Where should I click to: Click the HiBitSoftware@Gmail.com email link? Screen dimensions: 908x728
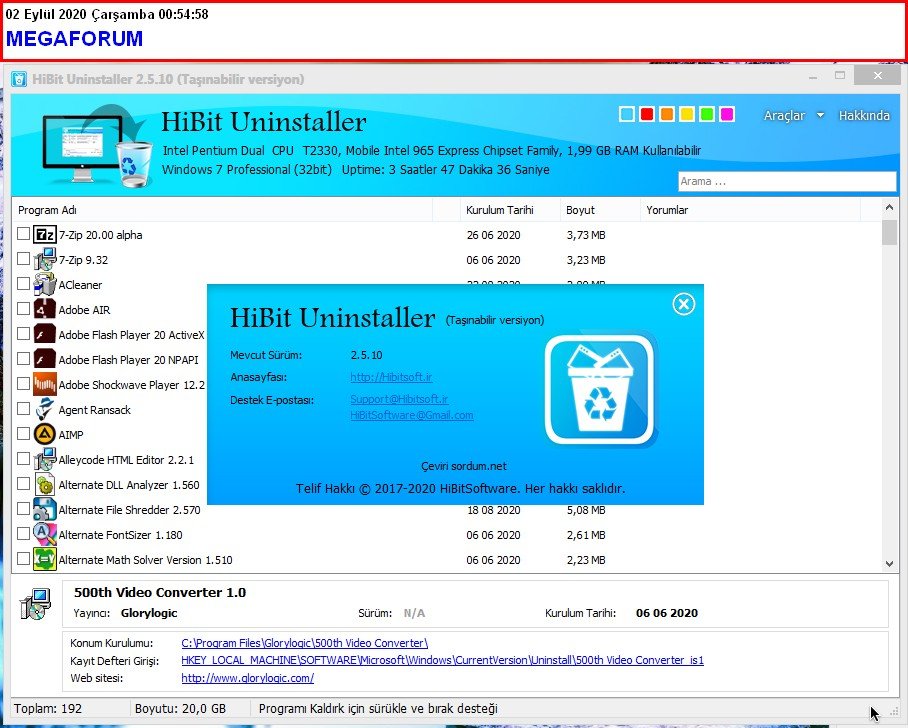tap(412, 415)
